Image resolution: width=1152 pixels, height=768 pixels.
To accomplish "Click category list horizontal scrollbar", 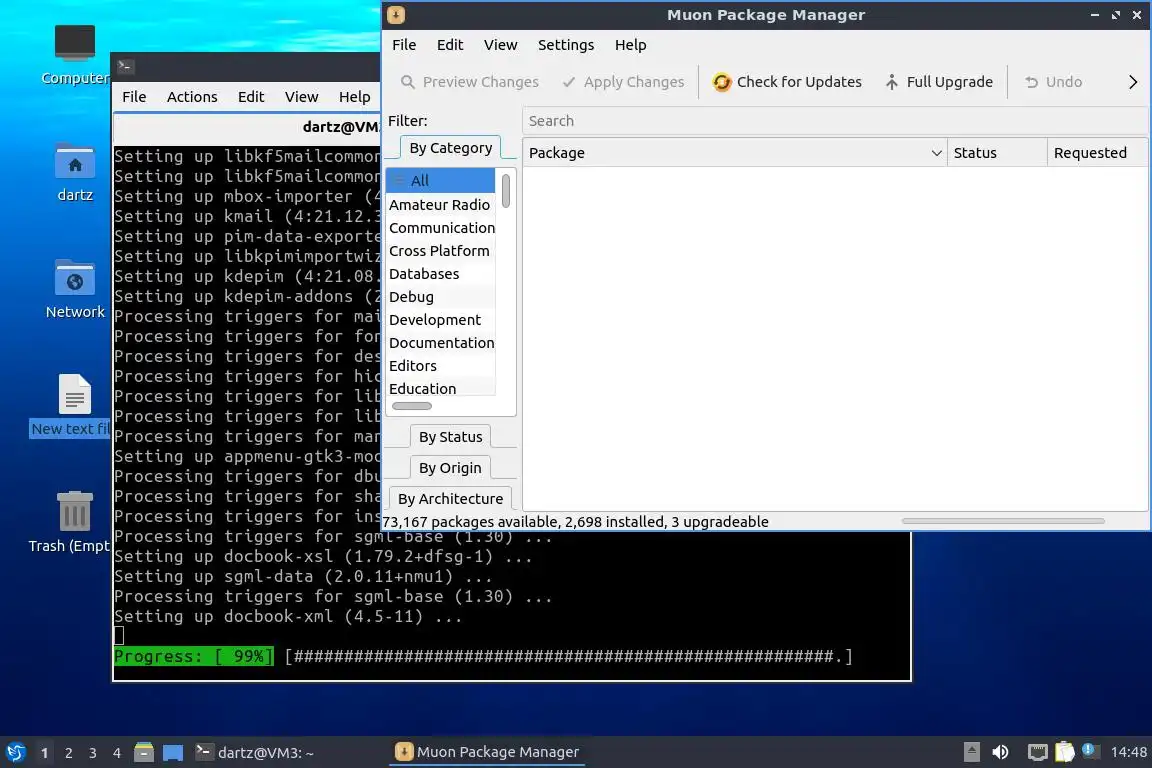I will click(x=411, y=406).
